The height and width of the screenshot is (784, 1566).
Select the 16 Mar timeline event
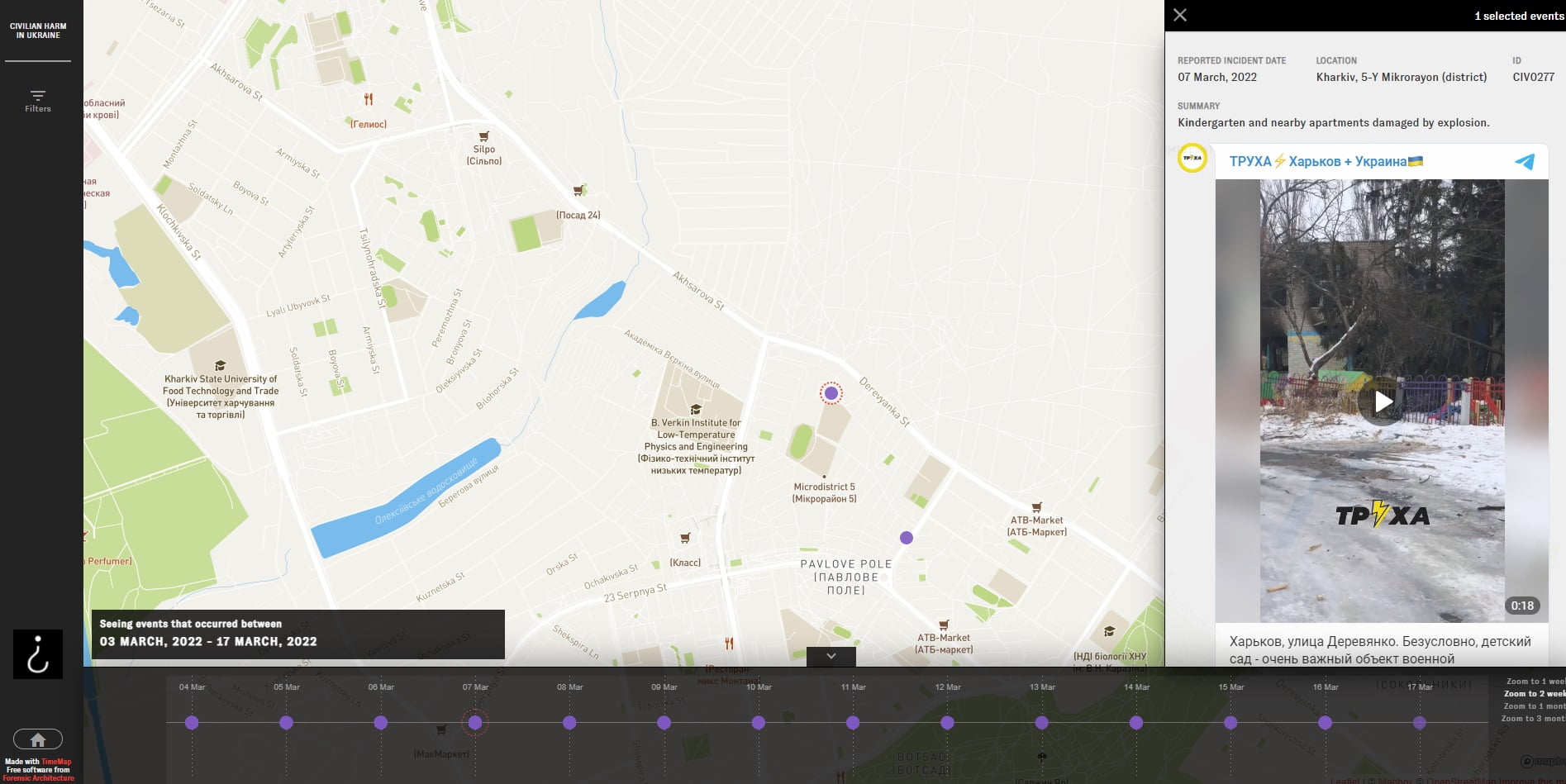[1325, 723]
